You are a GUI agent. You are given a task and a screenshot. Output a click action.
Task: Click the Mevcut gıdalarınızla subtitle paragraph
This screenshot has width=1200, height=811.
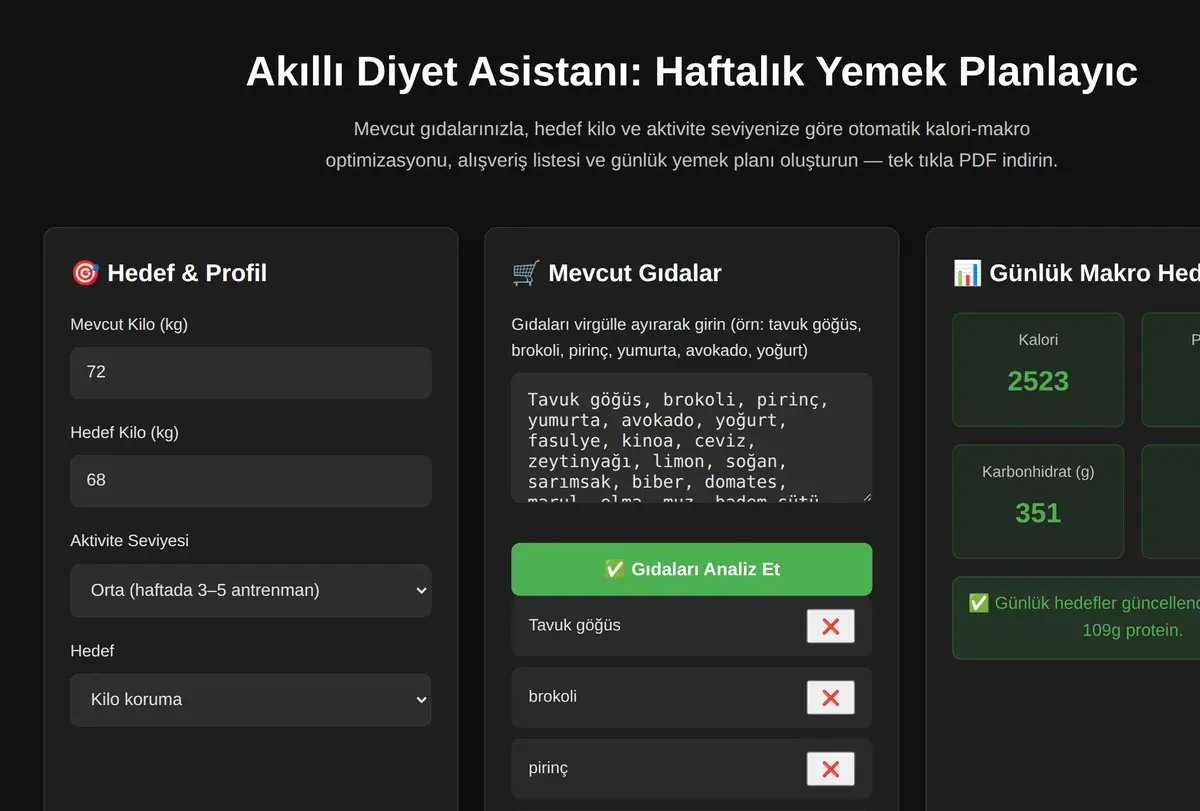pos(691,144)
